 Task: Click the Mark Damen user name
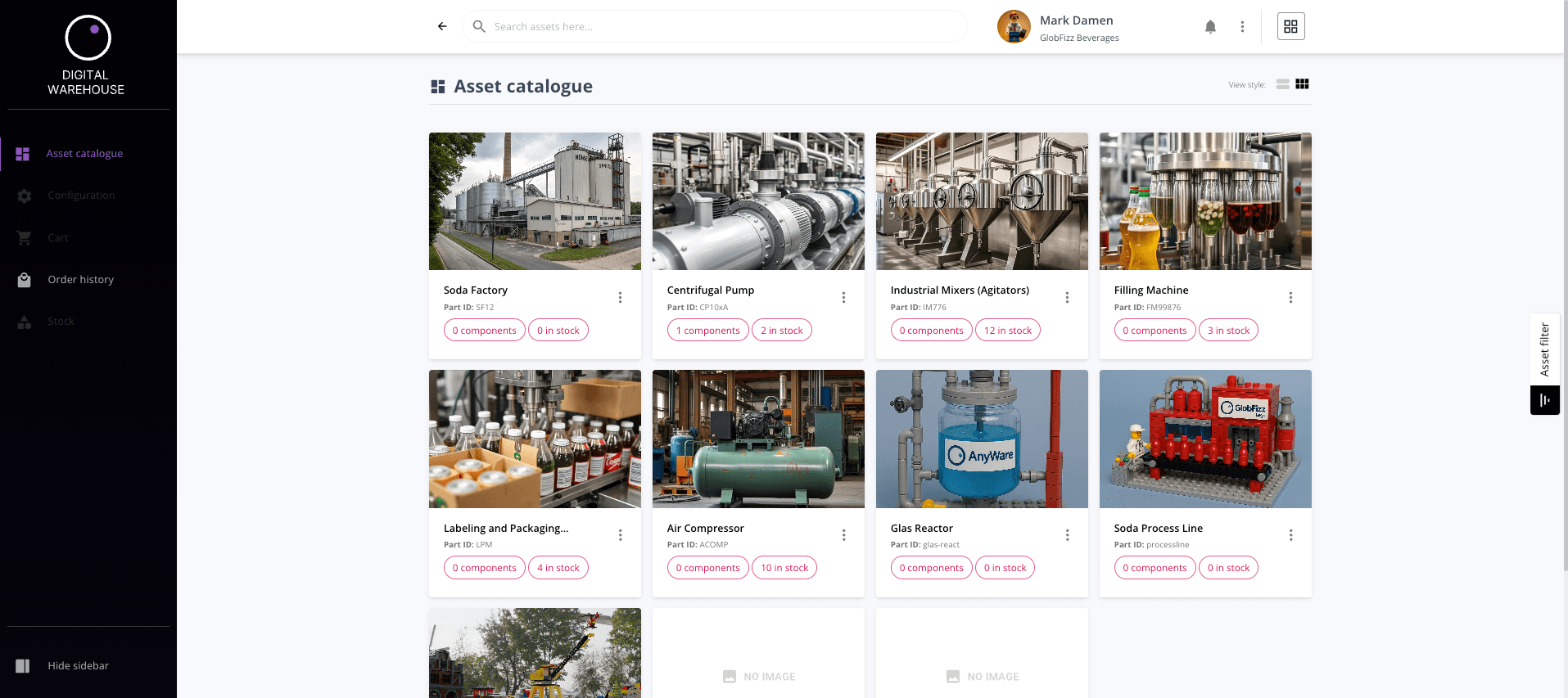1077,20
